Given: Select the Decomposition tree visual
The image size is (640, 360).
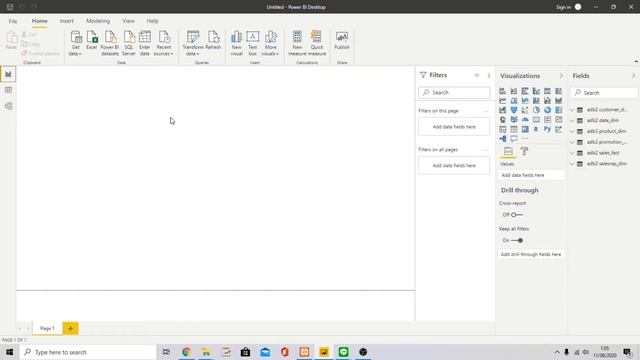Looking at the screenshot, I should 502,139.
